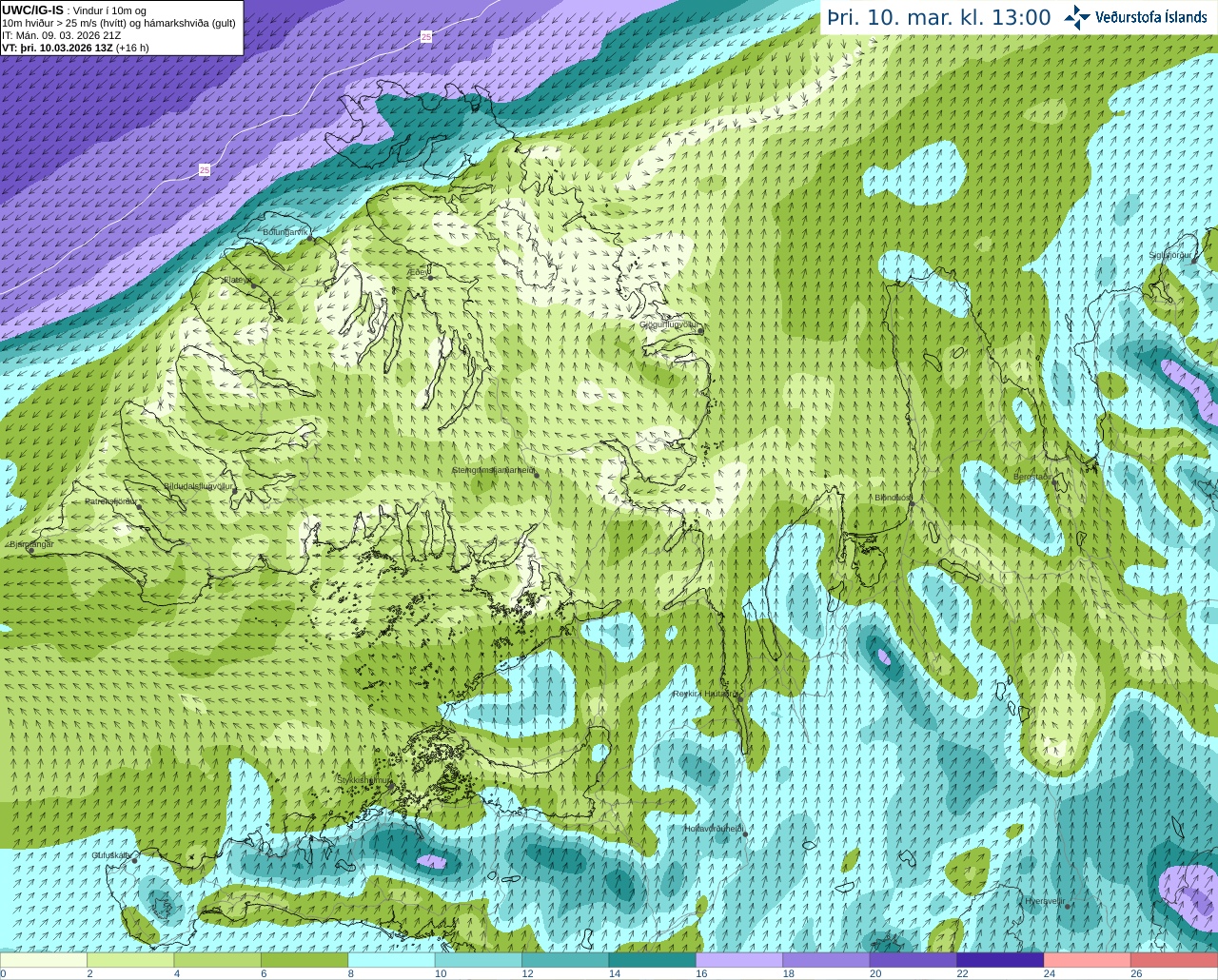The height and width of the screenshot is (980, 1218).
Task: Click the Patreksfjörður station label
Action: (x=110, y=500)
